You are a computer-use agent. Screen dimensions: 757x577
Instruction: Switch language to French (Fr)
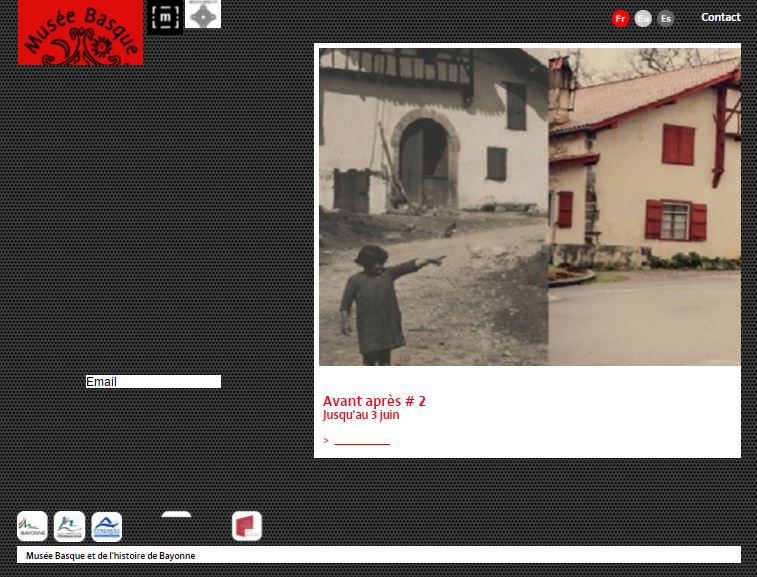[620, 18]
